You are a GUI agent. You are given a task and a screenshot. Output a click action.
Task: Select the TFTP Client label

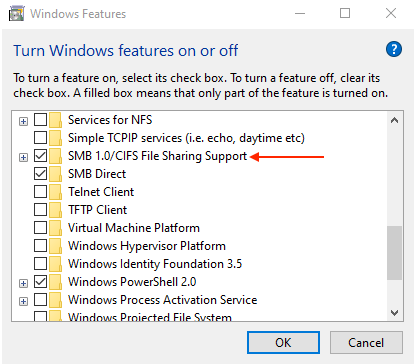point(98,210)
